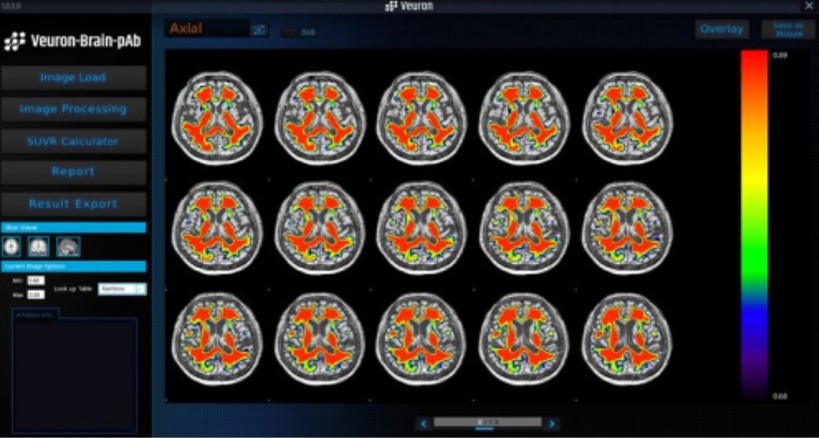Toggle the Overlay display
Screen dimensions: 819x438
(x=721, y=29)
